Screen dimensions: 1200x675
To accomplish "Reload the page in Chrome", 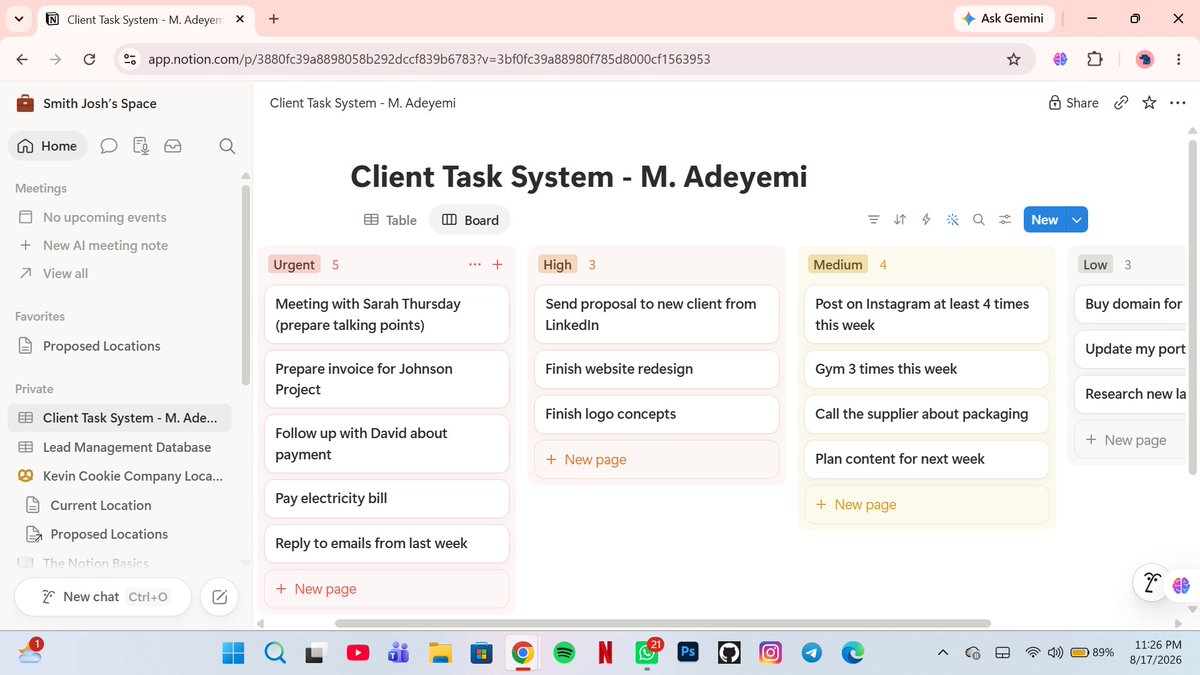I will click(89, 59).
